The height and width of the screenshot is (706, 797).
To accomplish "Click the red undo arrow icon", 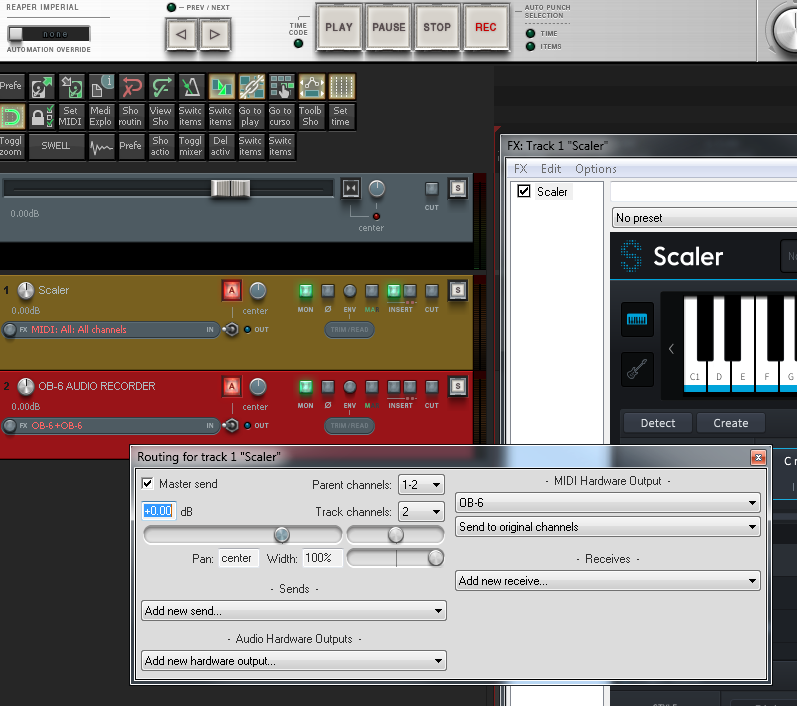I will 132,87.
